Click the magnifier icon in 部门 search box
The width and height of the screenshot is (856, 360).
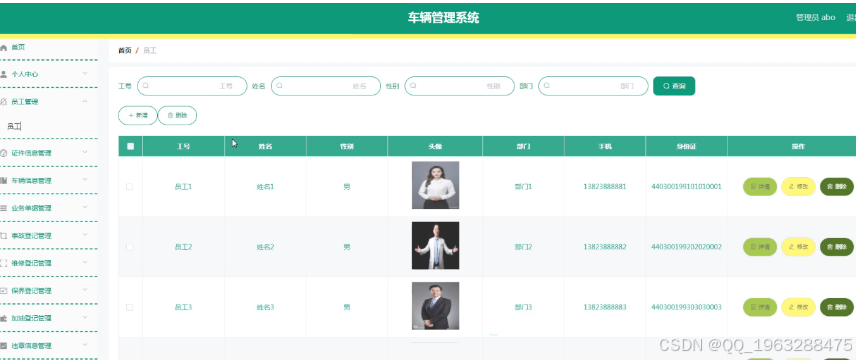tap(546, 86)
